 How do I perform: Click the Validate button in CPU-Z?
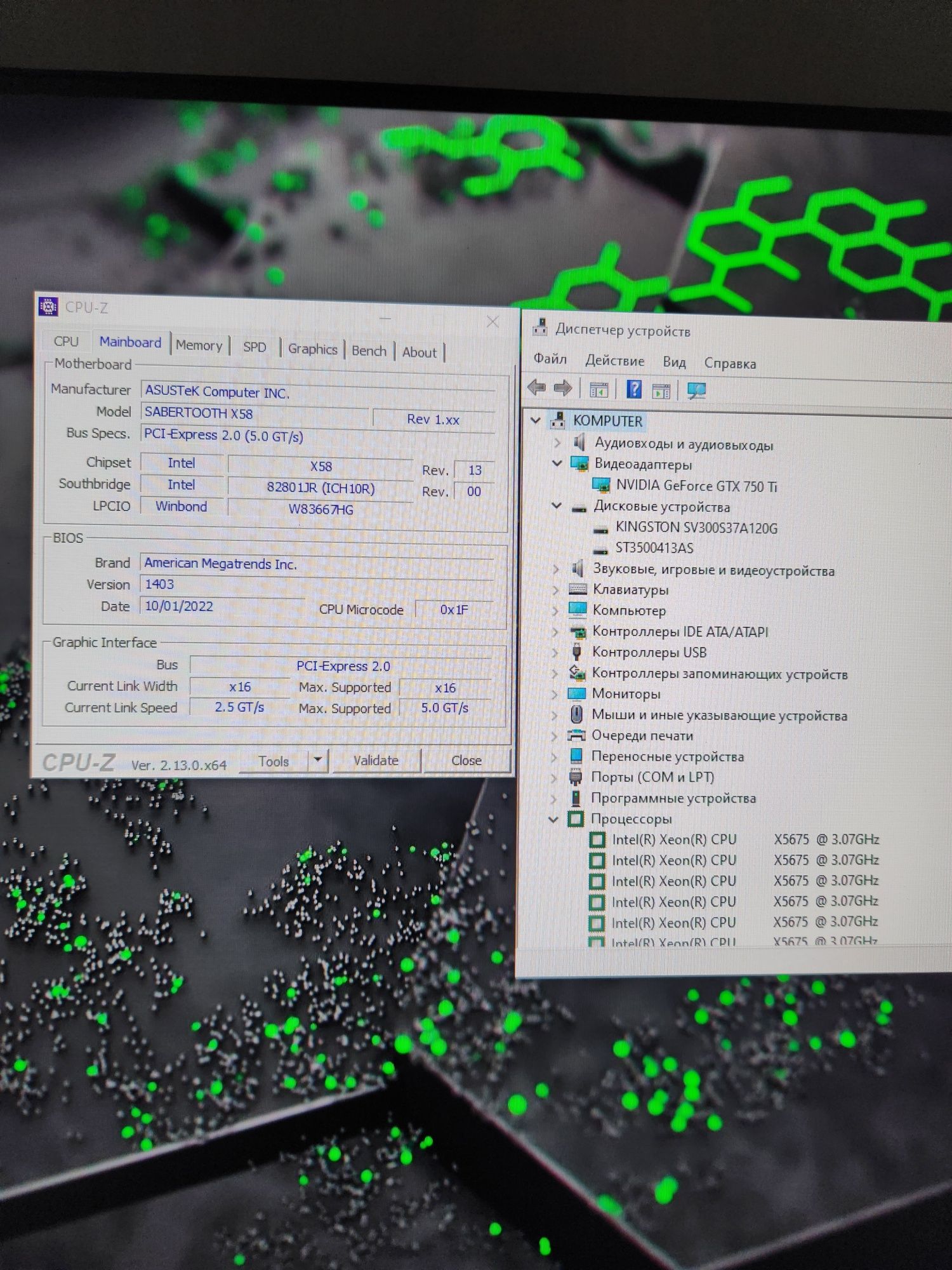(376, 760)
